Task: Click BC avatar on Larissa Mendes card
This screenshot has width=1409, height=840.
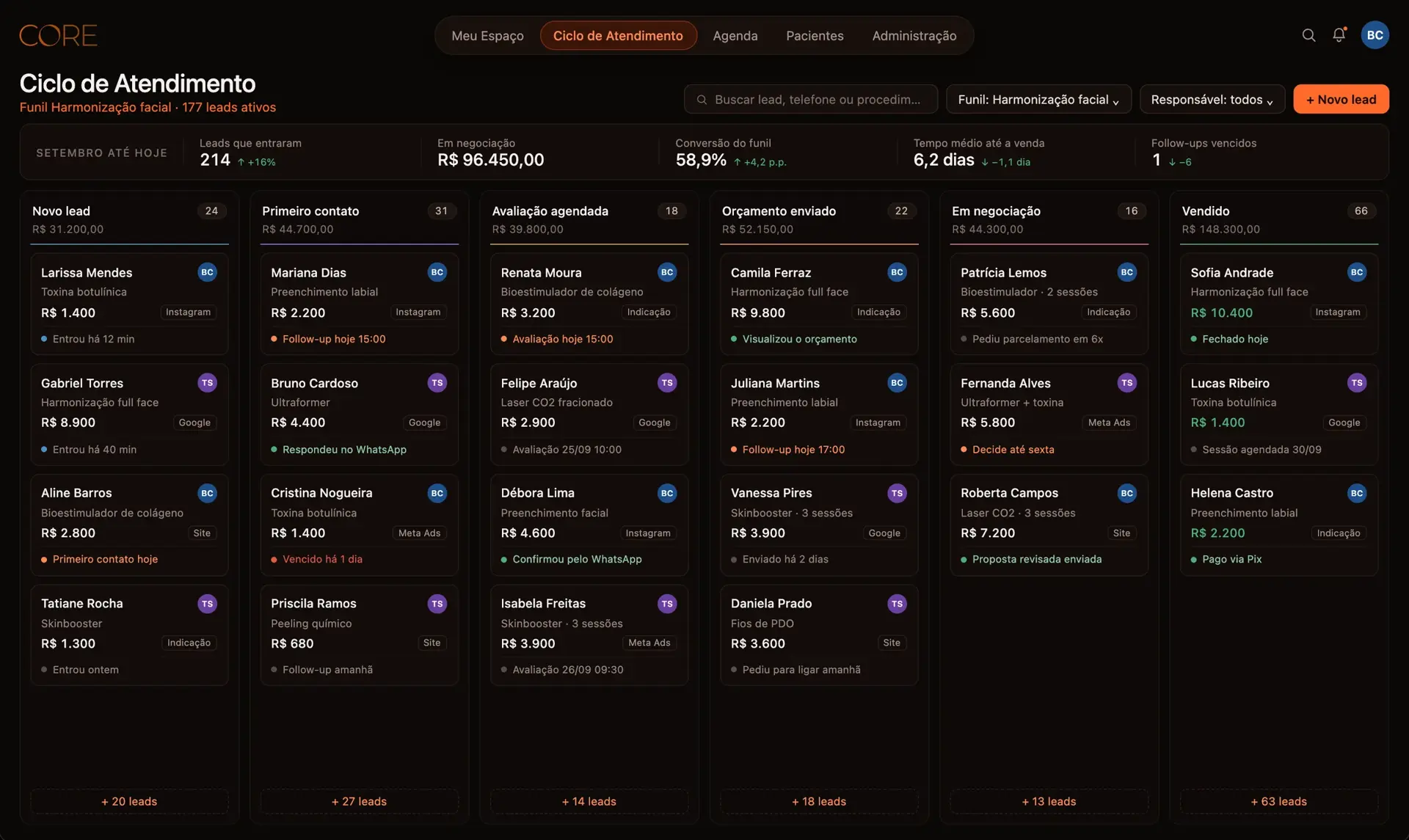Action: click(x=207, y=272)
